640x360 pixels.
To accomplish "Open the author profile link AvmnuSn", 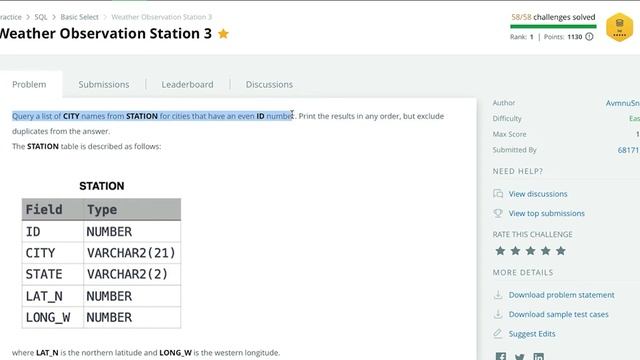I will point(622,103).
